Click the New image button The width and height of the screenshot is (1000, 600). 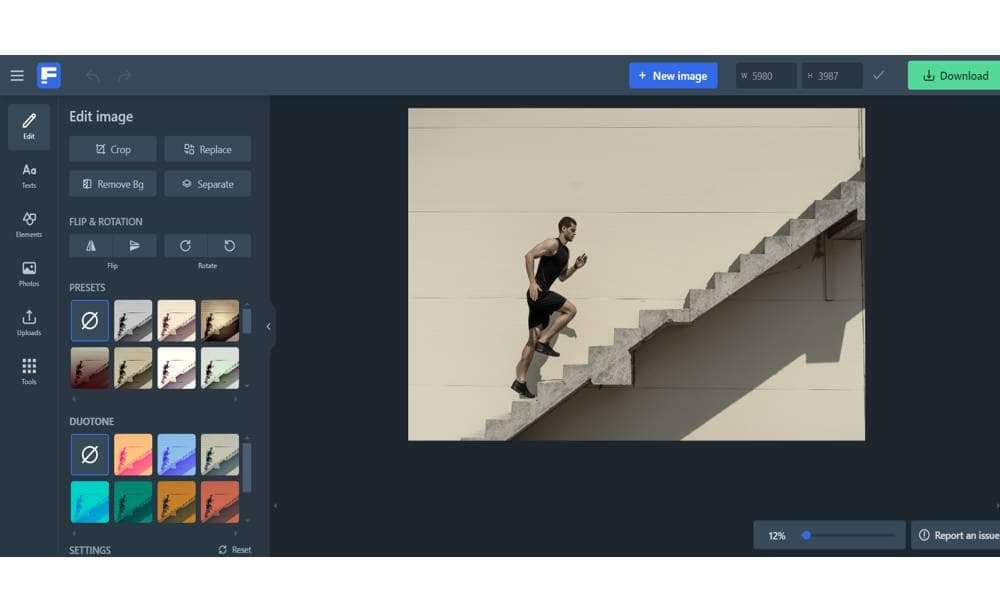[672, 76]
